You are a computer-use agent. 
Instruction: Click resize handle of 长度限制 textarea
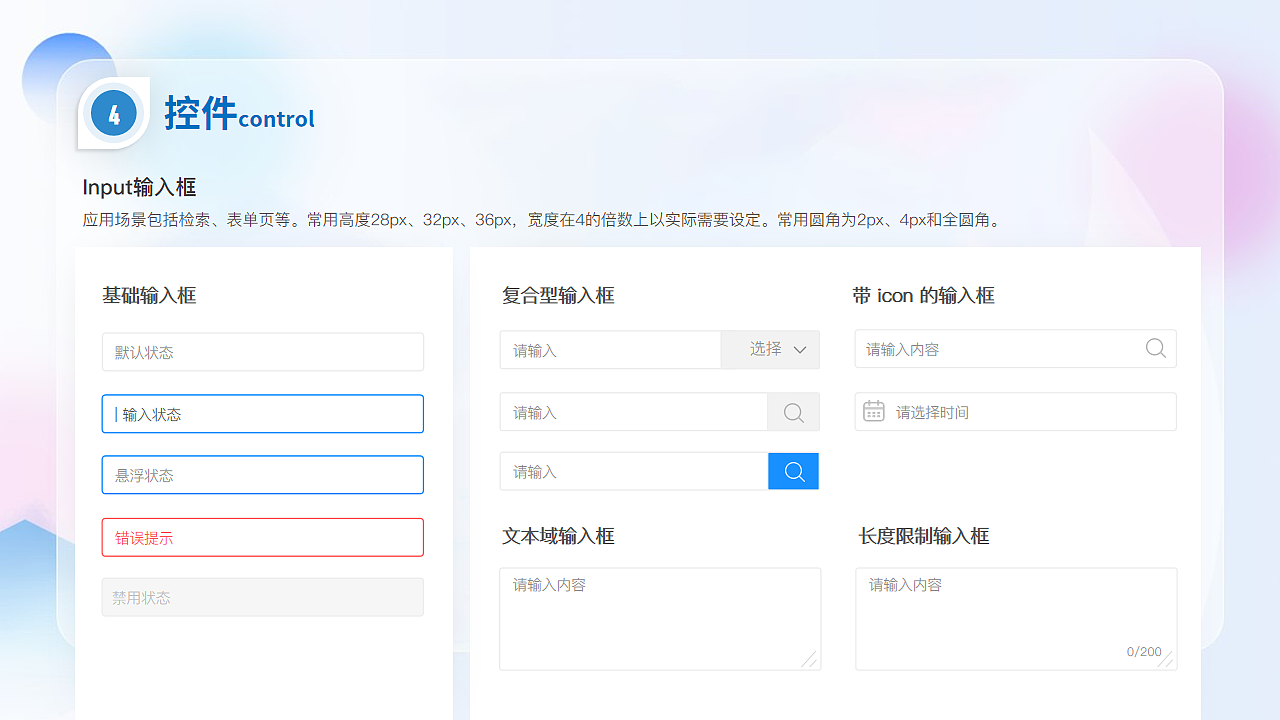pyautogui.click(x=1165, y=659)
